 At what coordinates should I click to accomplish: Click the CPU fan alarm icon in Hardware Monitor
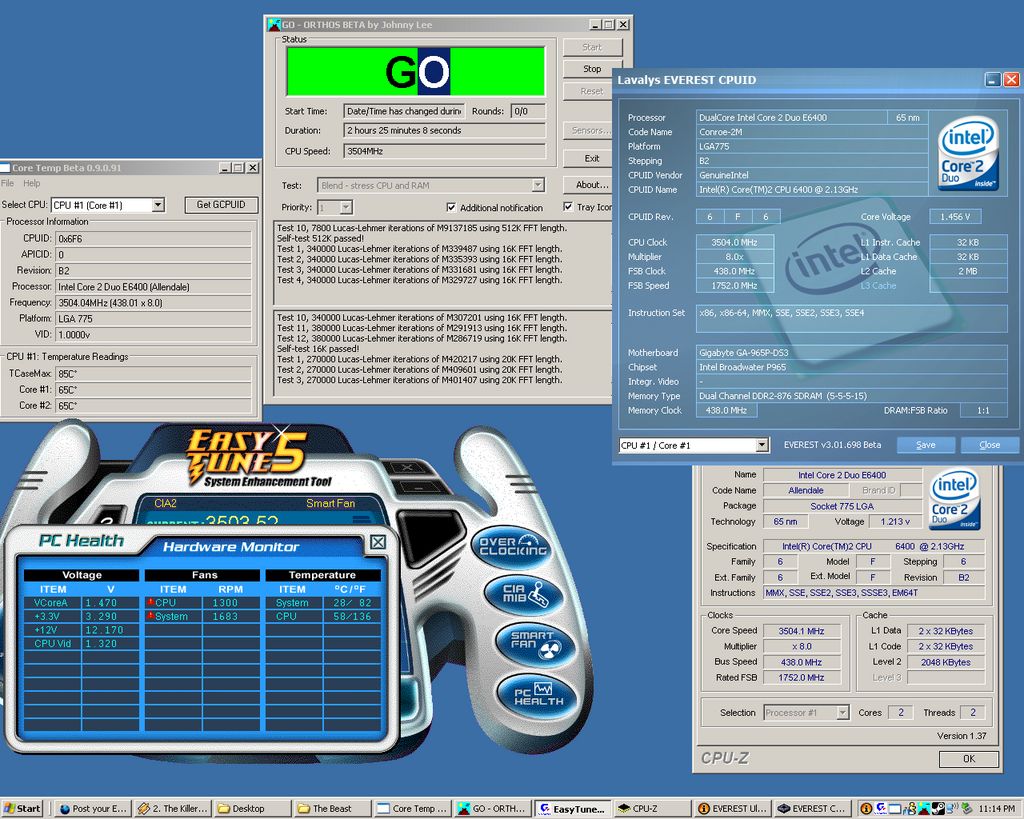click(x=150, y=602)
